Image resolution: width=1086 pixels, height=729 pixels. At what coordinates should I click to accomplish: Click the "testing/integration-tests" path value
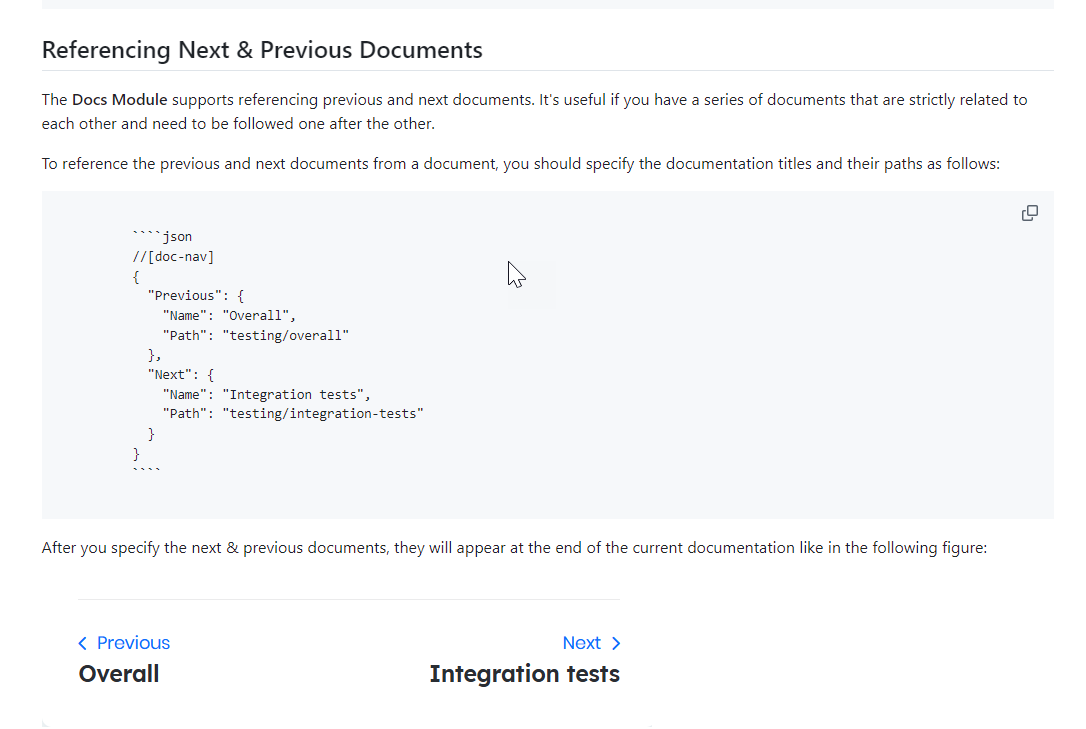point(323,414)
